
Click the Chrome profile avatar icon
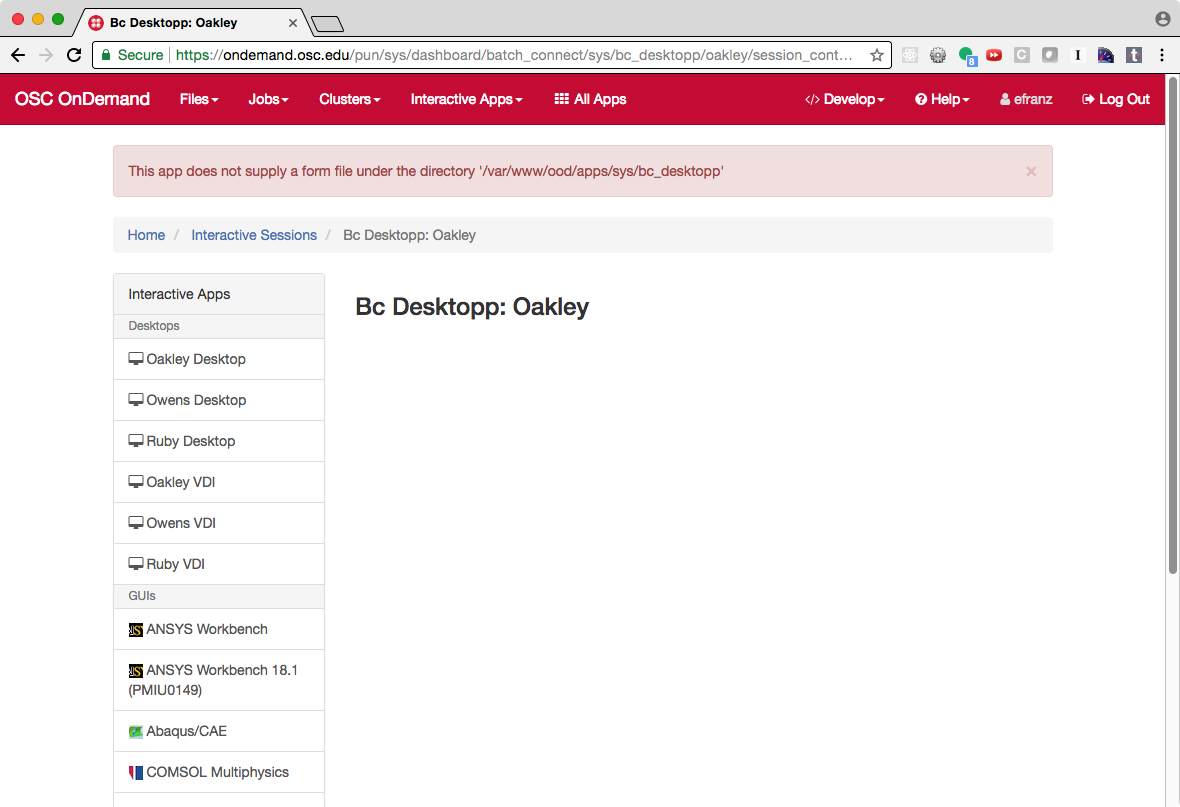[x=1163, y=19]
